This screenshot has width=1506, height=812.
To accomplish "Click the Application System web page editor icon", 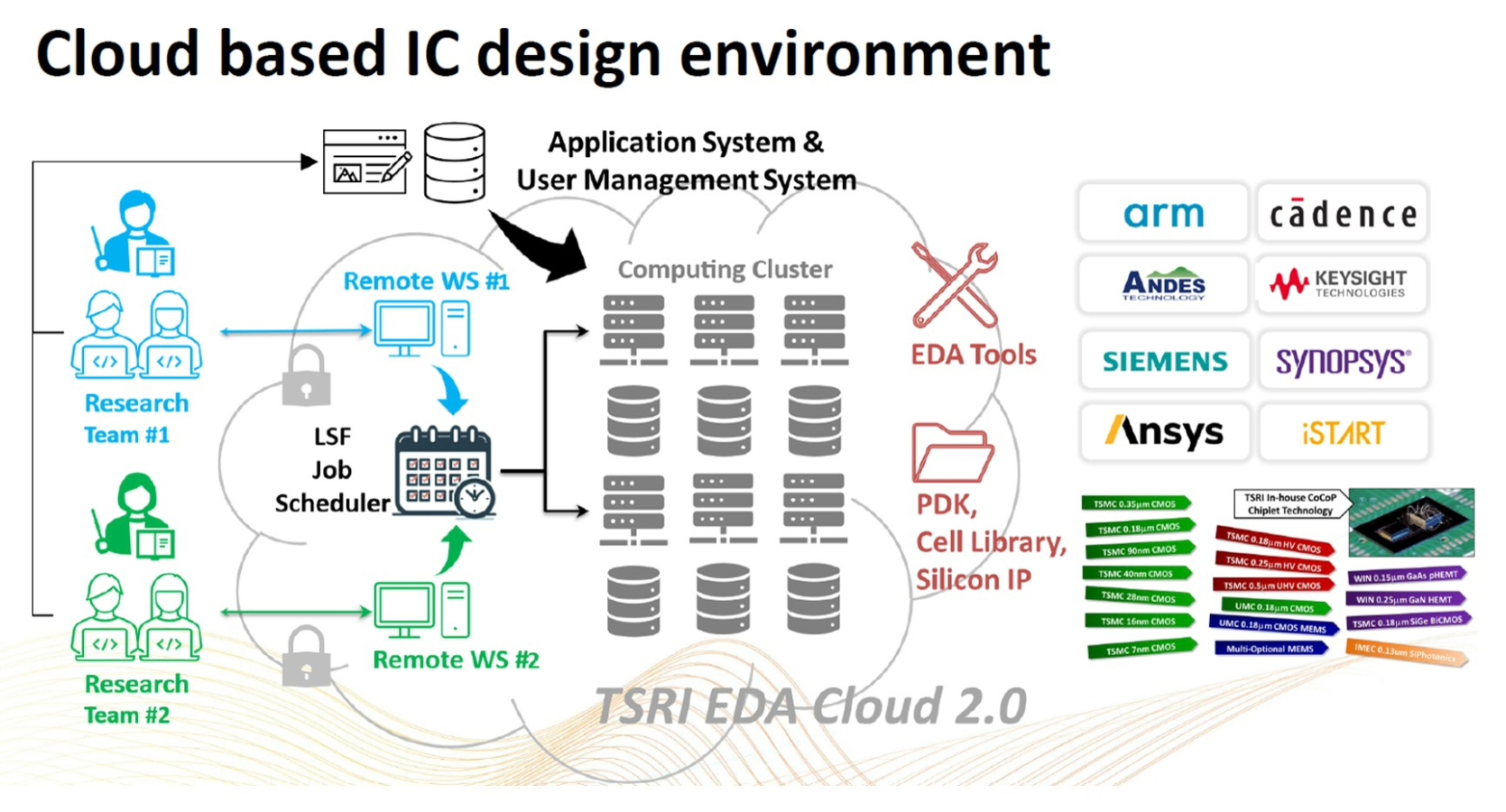I will tap(366, 162).
